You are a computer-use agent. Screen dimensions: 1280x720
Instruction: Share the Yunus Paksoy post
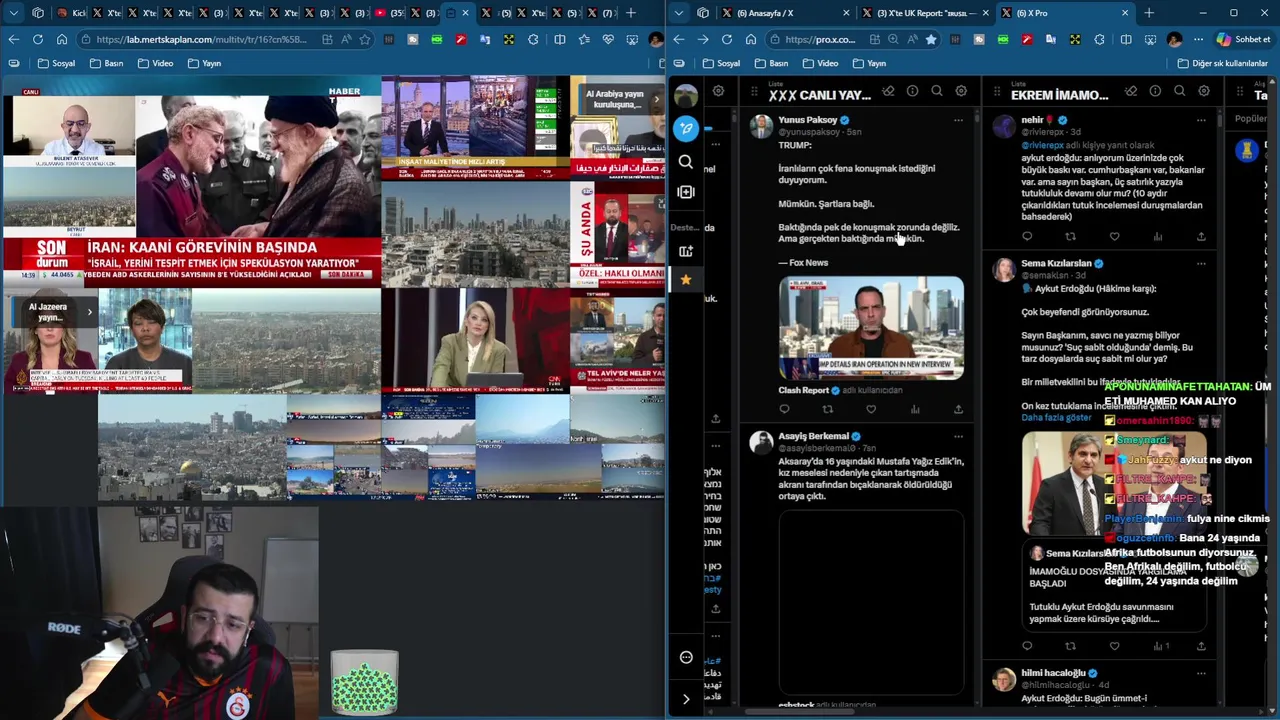pyautogui.click(x=958, y=409)
